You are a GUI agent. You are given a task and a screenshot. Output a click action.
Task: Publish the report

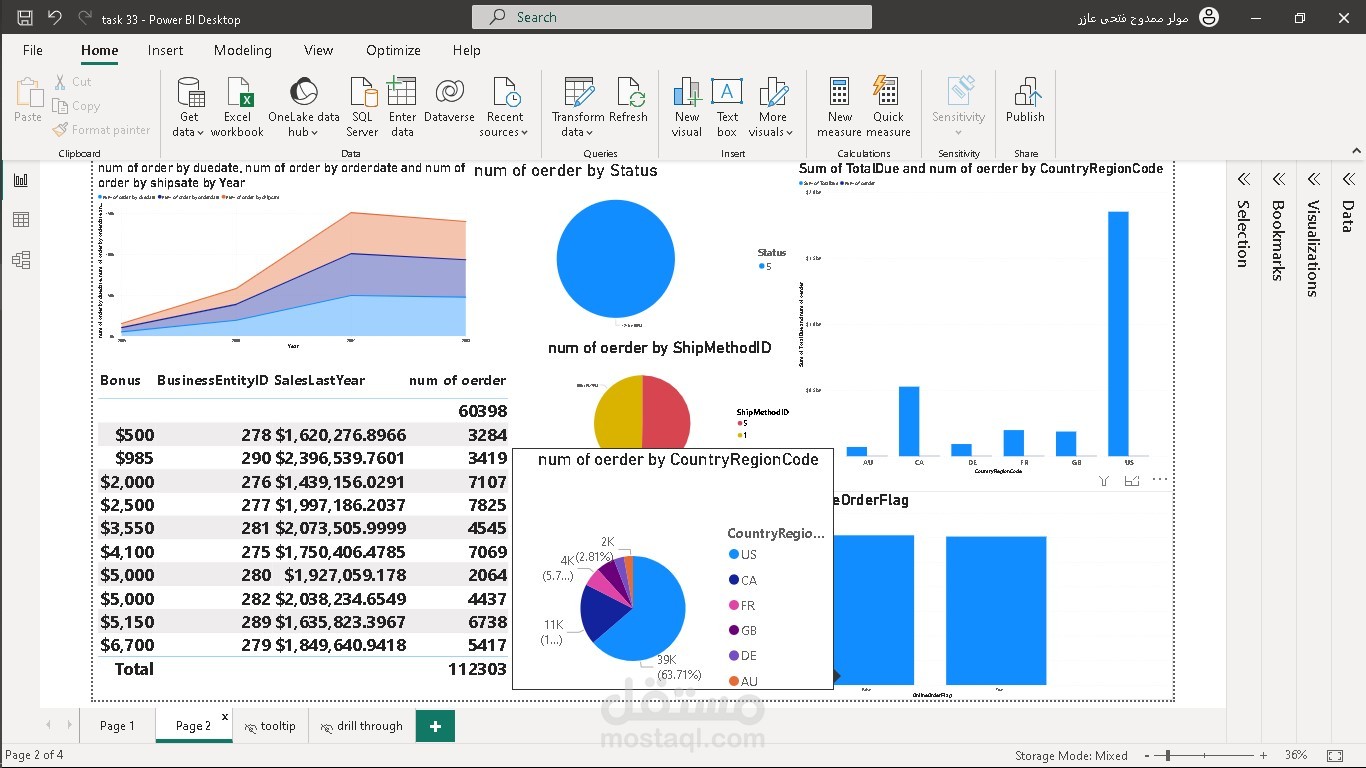click(1025, 105)
